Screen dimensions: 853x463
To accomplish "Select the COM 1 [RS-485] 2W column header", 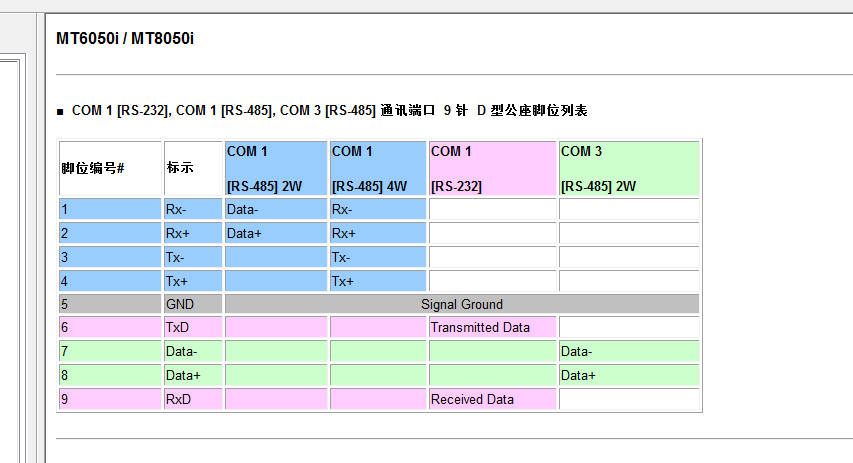I will 276,168.
